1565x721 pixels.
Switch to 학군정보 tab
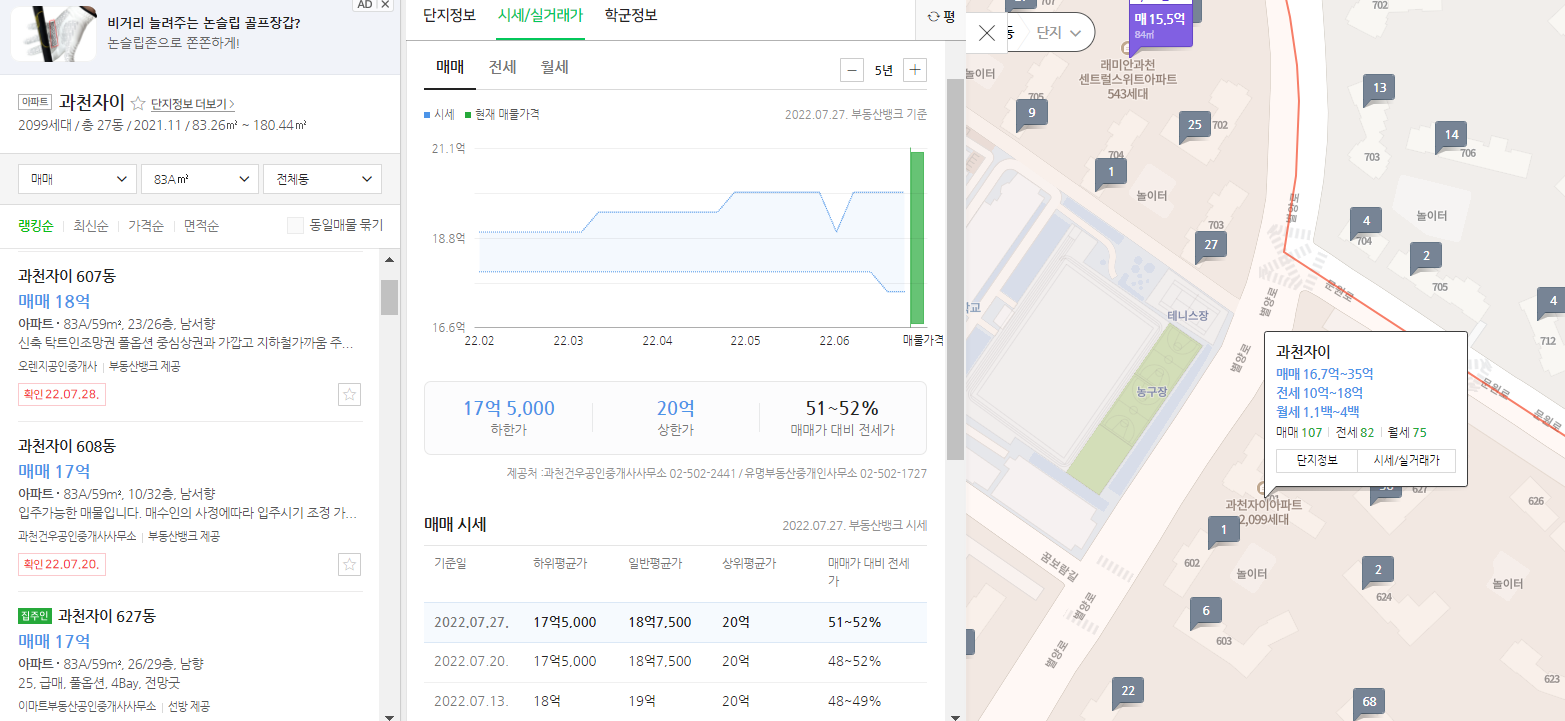631,15
